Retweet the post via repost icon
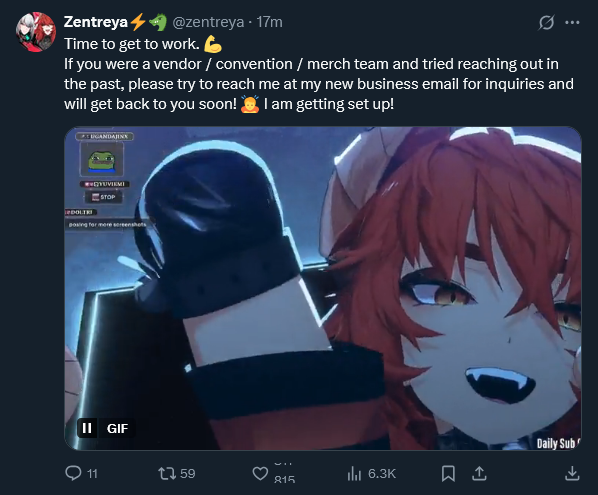This screenshot has height=495, width=598. [x=167, y=474]
